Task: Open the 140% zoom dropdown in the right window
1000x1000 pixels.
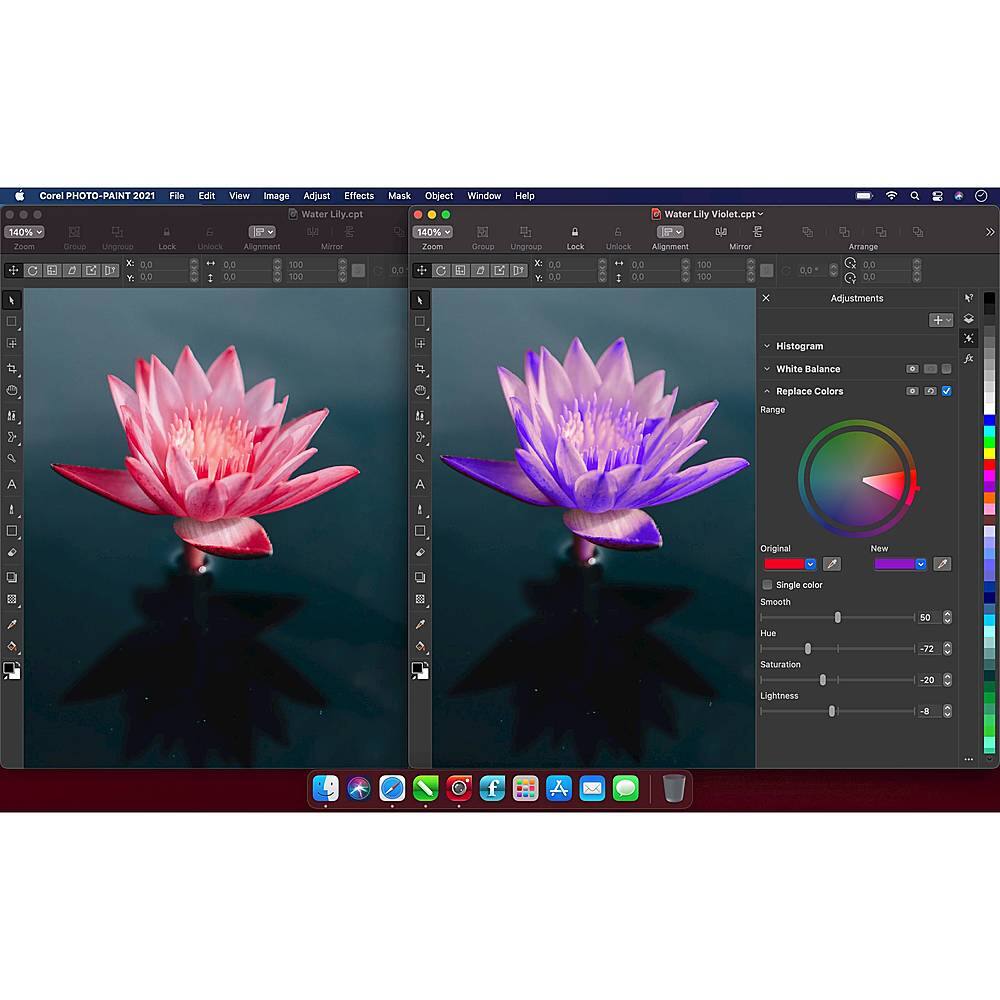Action: [432, 232]
